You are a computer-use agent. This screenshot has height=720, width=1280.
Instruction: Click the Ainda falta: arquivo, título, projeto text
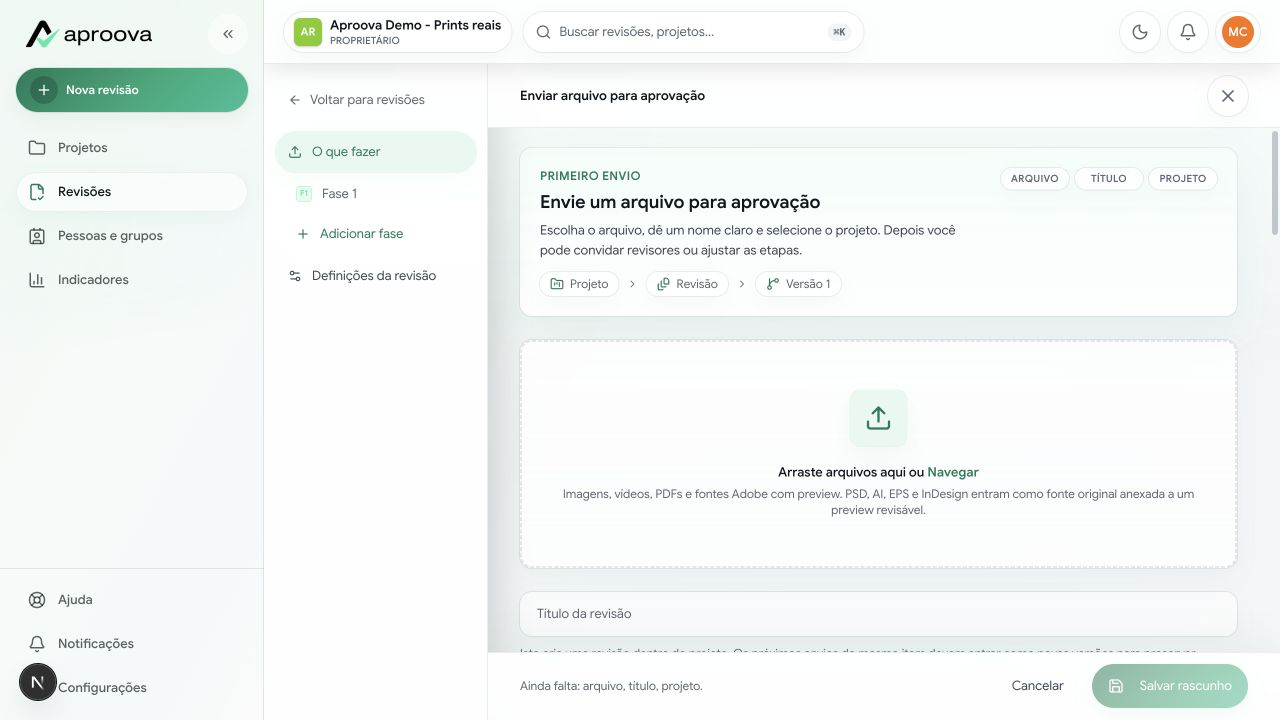[611, 686]
